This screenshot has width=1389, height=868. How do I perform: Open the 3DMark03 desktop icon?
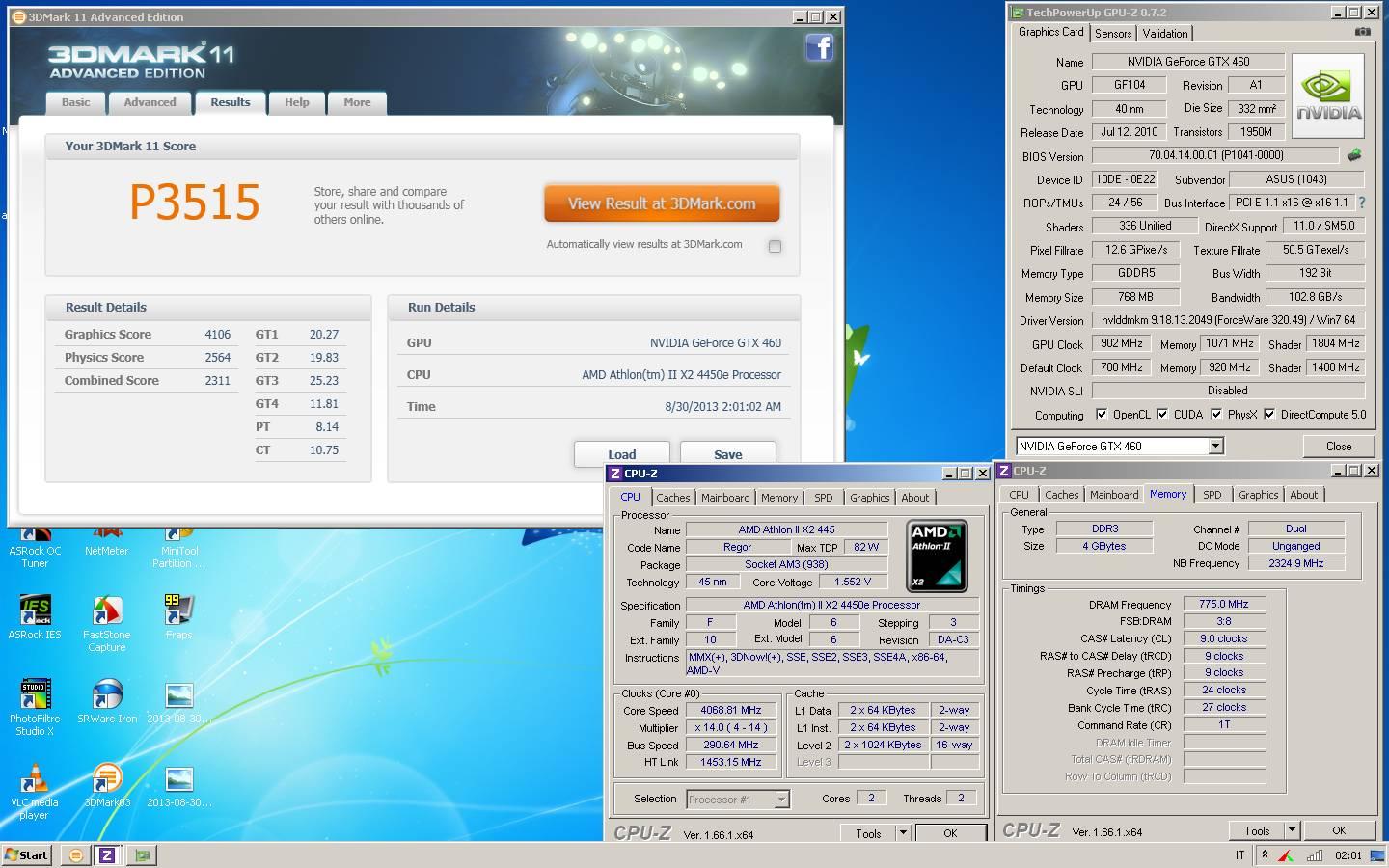[x=107, y=785]
